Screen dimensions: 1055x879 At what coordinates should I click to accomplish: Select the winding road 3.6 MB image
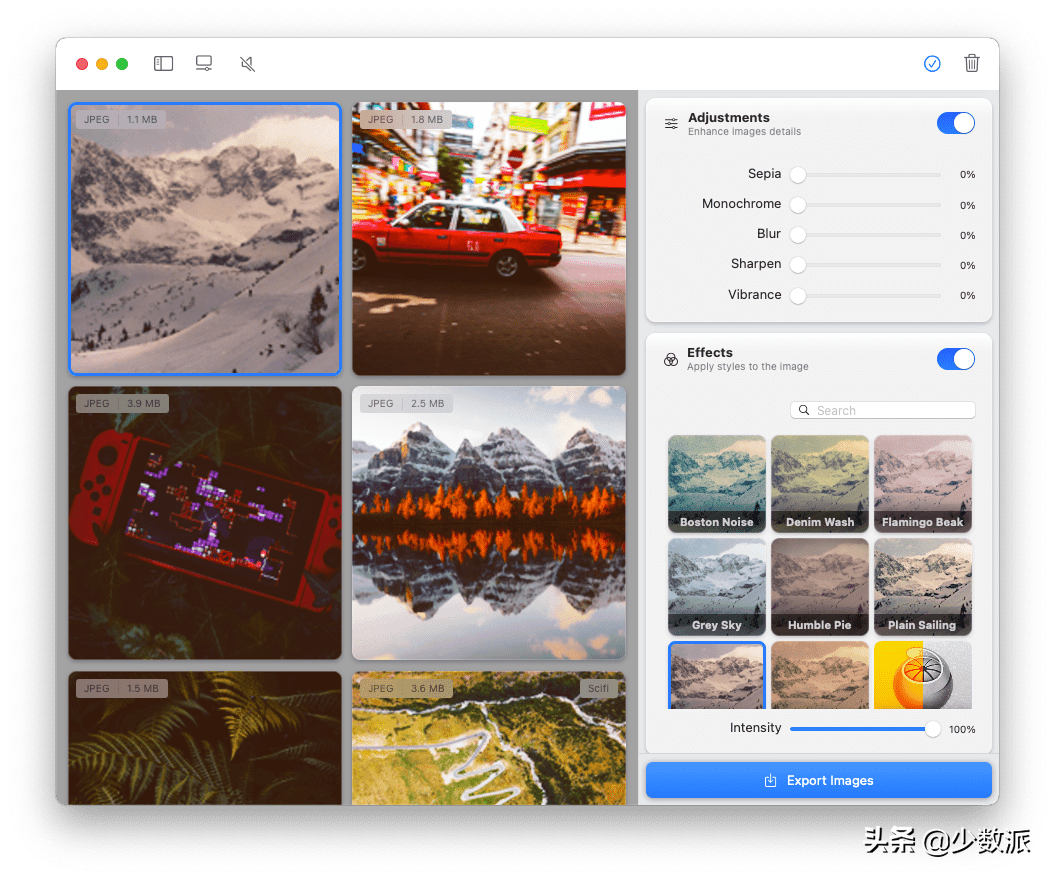pos(489,738)
